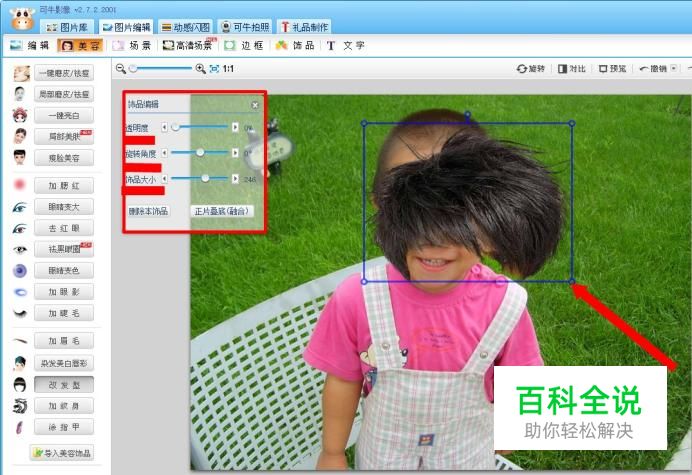Click the 预览 preview tool
692x475 pixels.
pos(613,69)
